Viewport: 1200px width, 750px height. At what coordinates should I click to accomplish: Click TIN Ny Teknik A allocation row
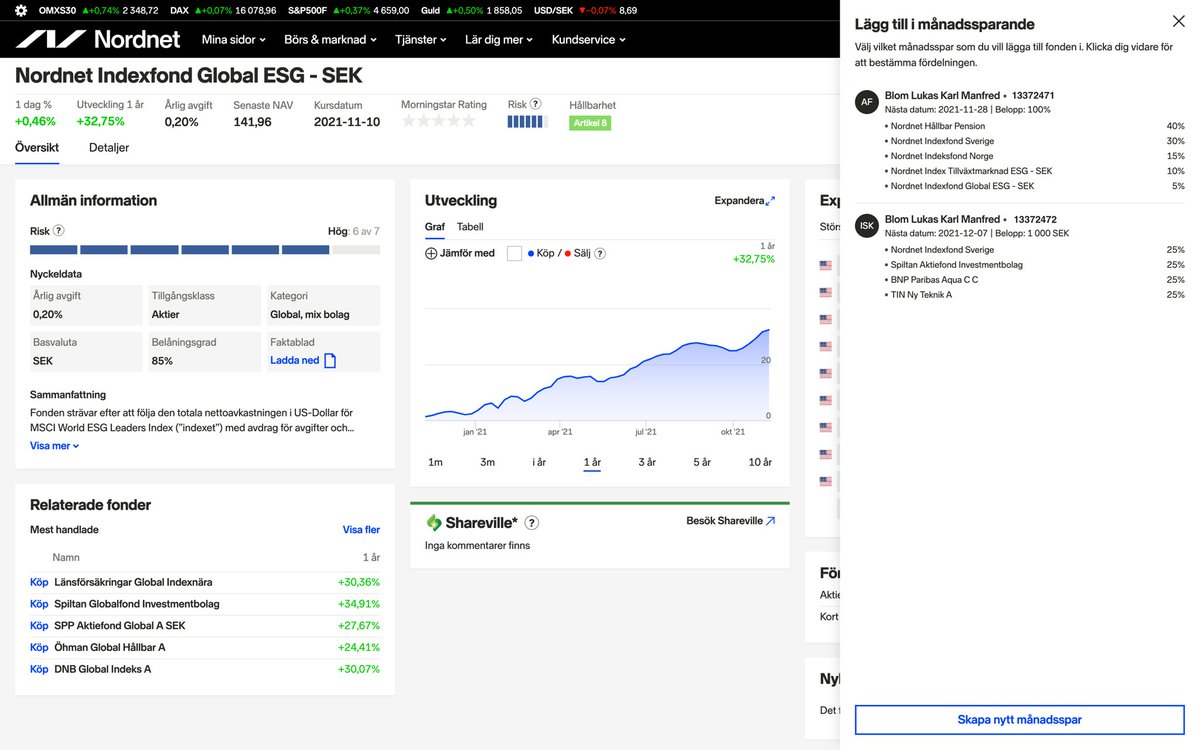pyautogui.click(x=1035, y=295)
